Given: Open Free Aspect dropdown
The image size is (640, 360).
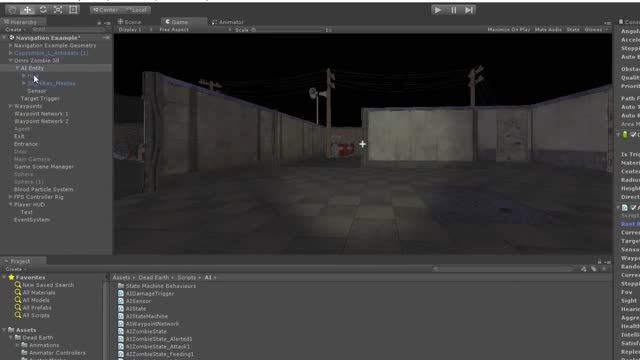Looking at the screenshot, I should point(195,29).
